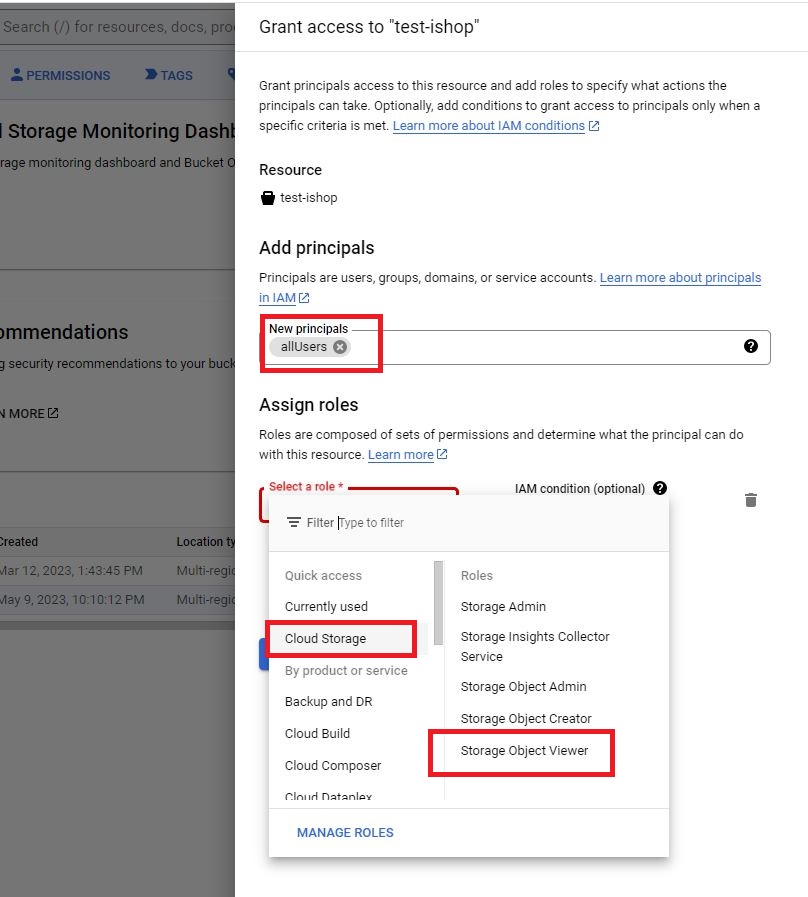Click the Manage Roles button
Viewport: 808px width, 897px height.
tap(345, 833)
